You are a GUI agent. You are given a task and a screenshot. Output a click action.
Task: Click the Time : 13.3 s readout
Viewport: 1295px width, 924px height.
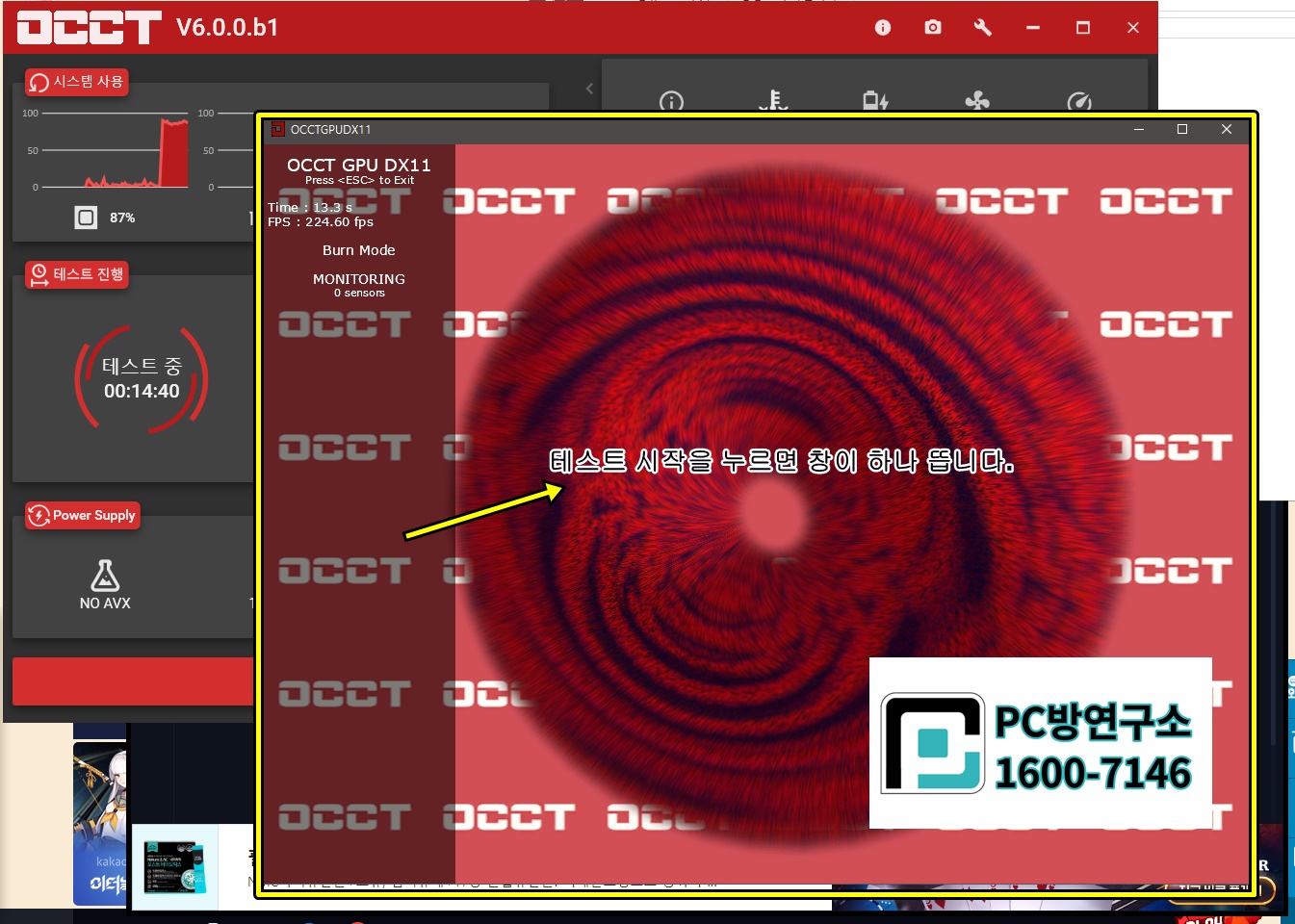click(x=310, y=207)
